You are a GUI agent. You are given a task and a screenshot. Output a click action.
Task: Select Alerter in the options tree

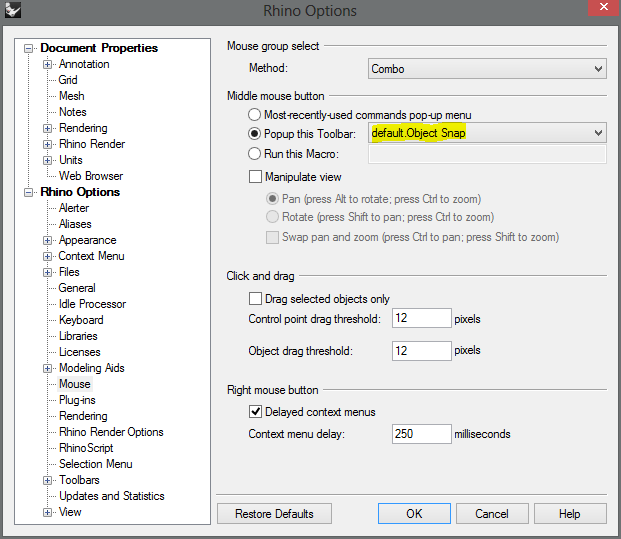(74, 208)
